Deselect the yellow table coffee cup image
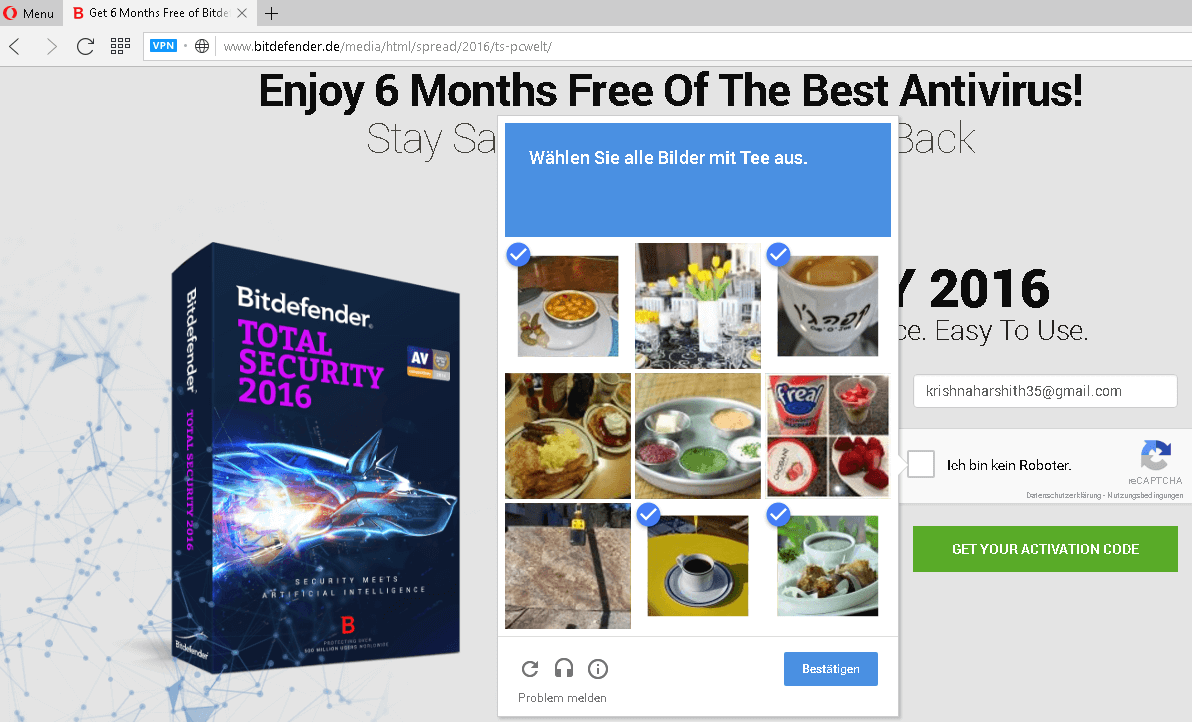This screenshot has height=722, width=1192. (697, 565)
